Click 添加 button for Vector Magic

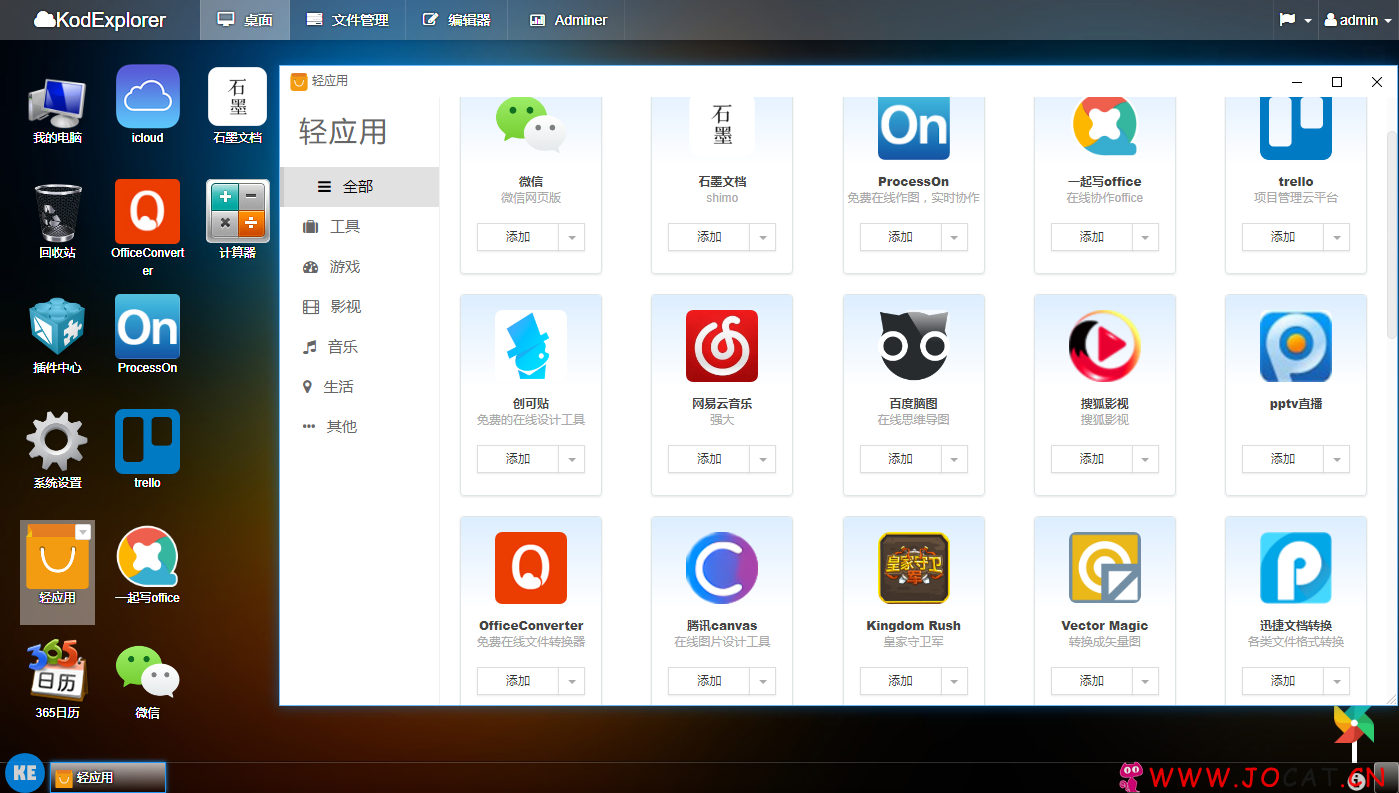tap(1092, 681)
